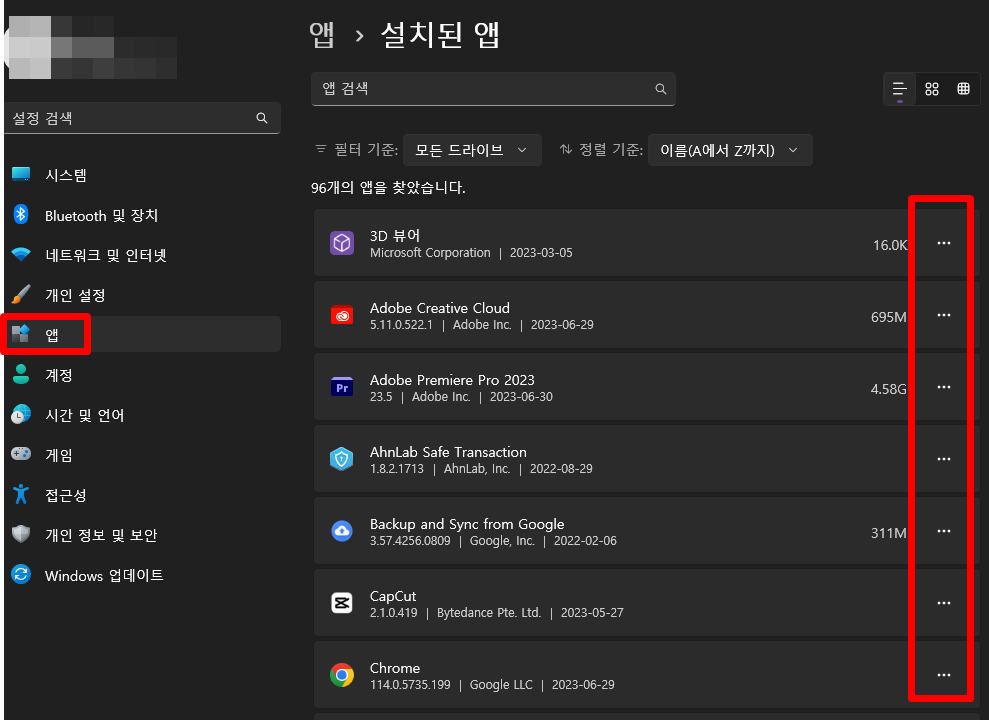Click the 695MB size of Creative Cloud
Viewport: 989px width, 720px height.
[889, 317]
